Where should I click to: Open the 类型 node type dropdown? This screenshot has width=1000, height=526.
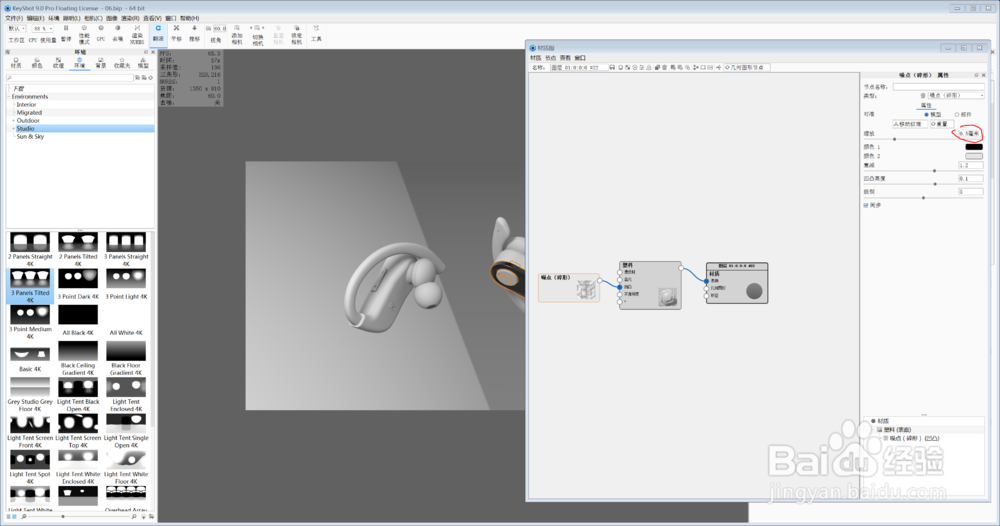pos(955,96)
